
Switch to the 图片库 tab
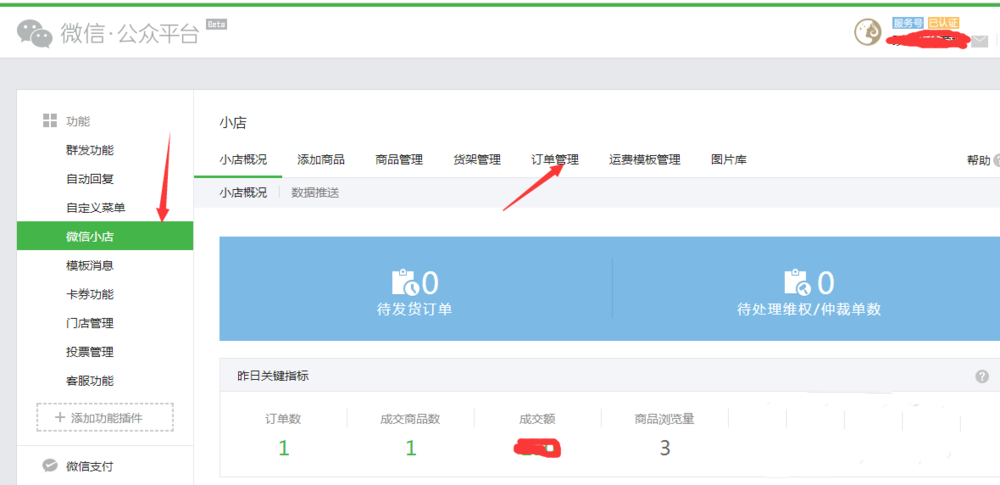pyautogui.click(x=729, y=160)
